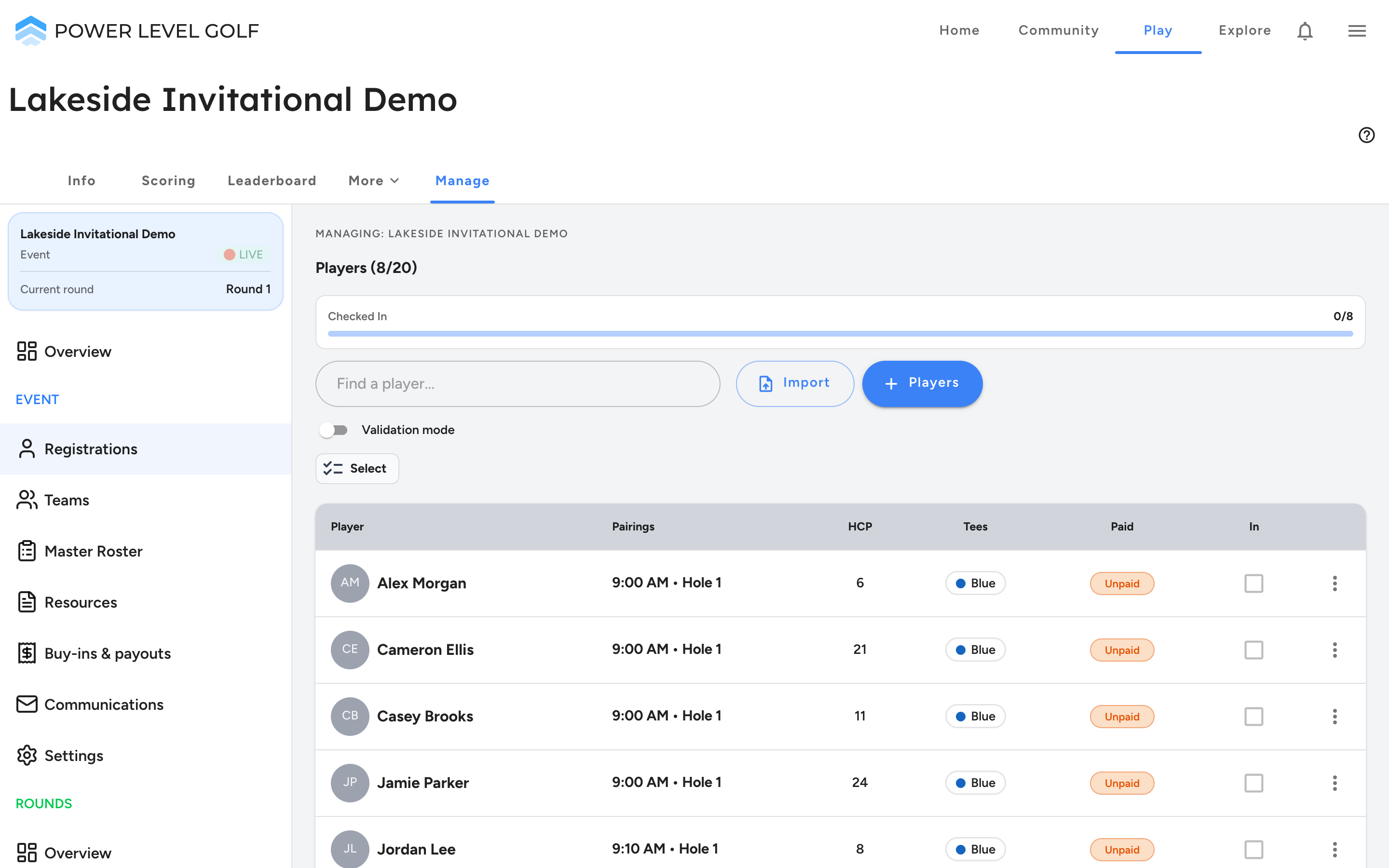The image size is (1389, 868).
Task: Open Jamie Parker row options menu
Action: [x=1335, y=783]
